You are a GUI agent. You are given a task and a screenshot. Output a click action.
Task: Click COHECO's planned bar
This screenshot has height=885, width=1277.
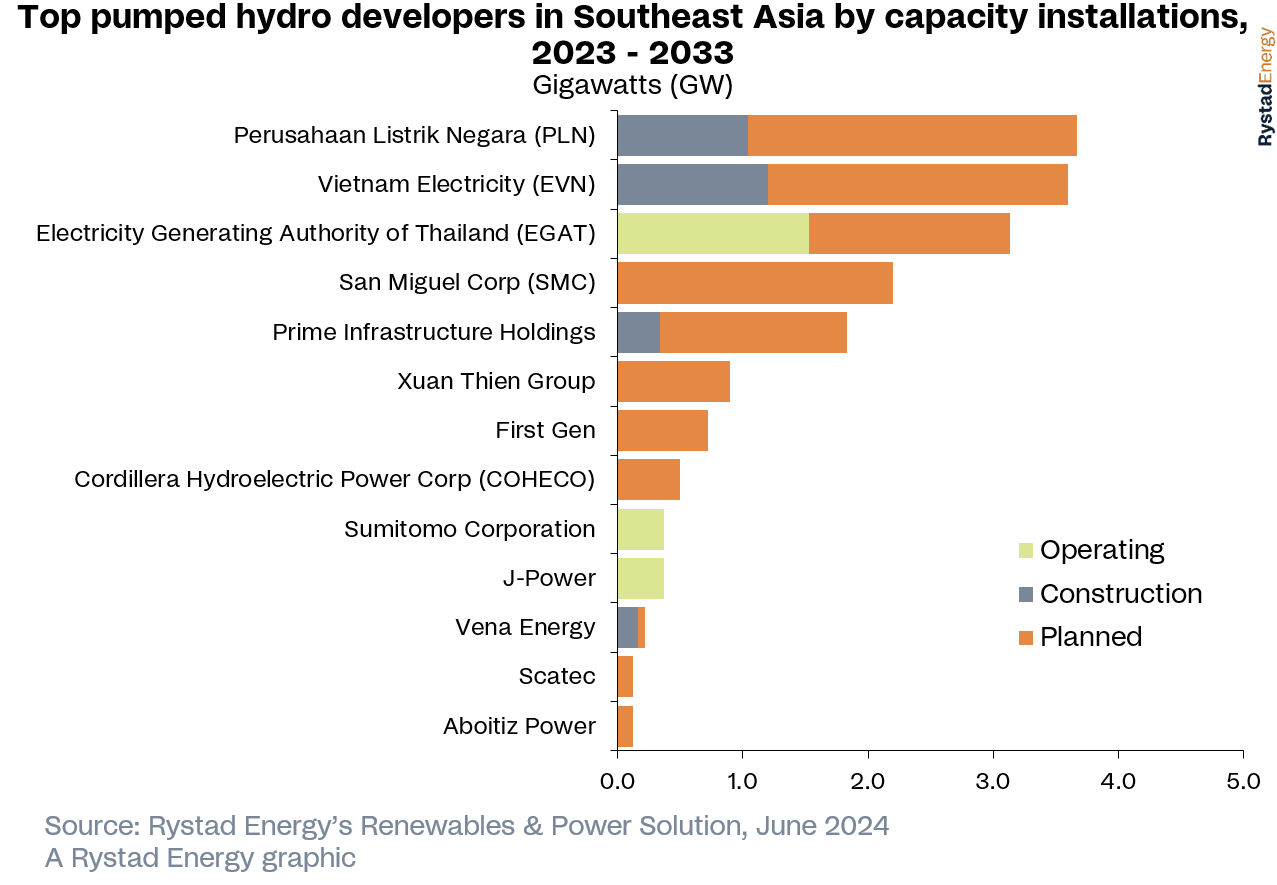[648, 479]
